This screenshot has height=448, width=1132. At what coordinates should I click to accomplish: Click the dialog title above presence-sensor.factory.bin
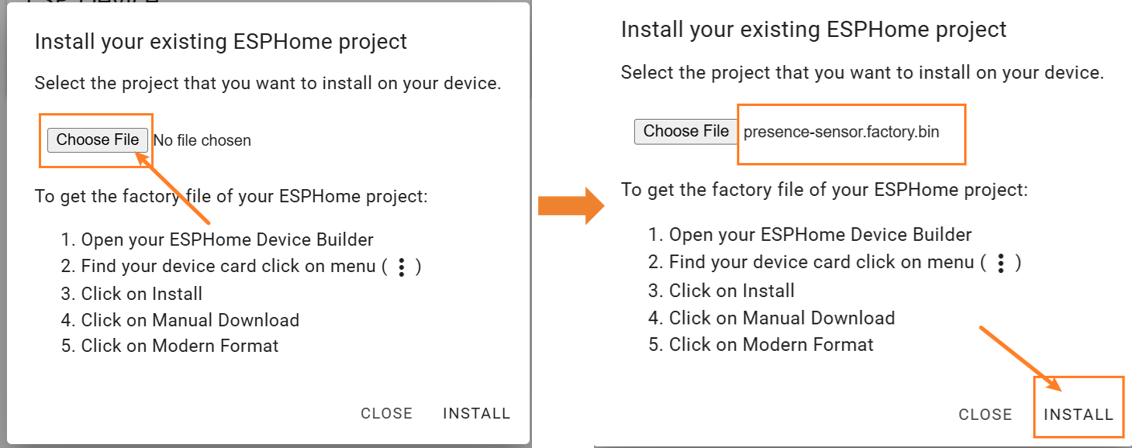[x=813, y=29]
